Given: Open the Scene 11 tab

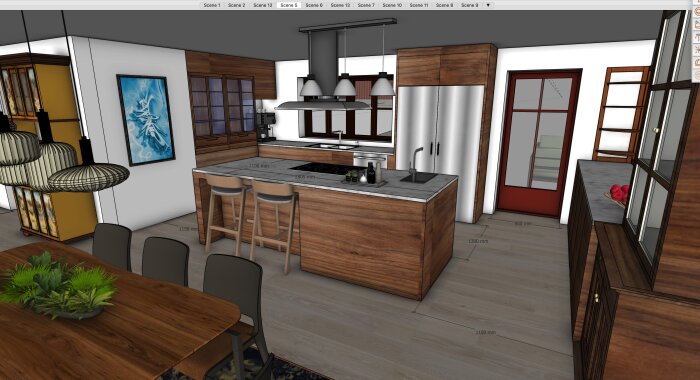Looking at the screenshot, I should pos(419,5).
